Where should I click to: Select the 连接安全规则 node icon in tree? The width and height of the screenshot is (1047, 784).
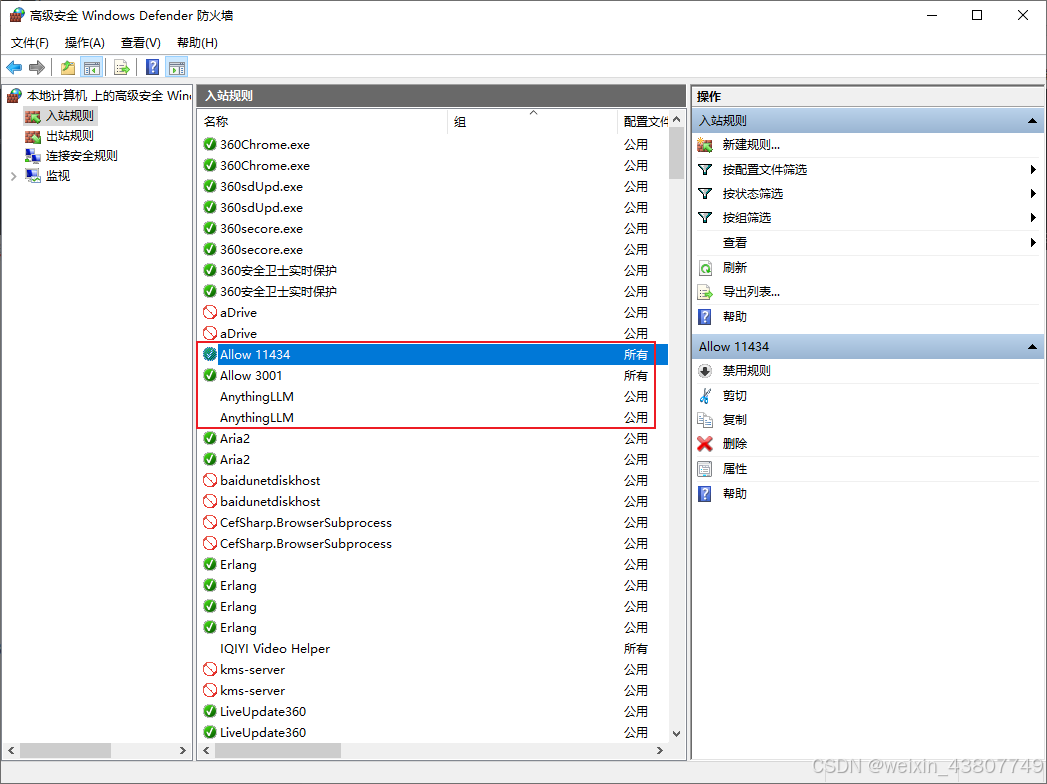tap(33, 156)
